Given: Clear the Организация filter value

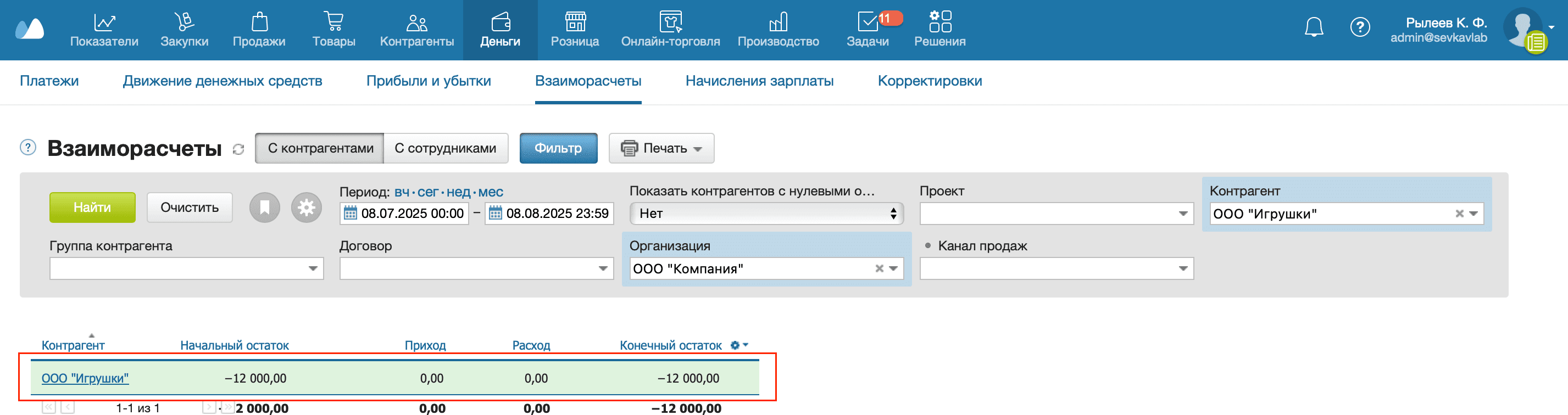Looking at the screenshot, I should point(879,268).
